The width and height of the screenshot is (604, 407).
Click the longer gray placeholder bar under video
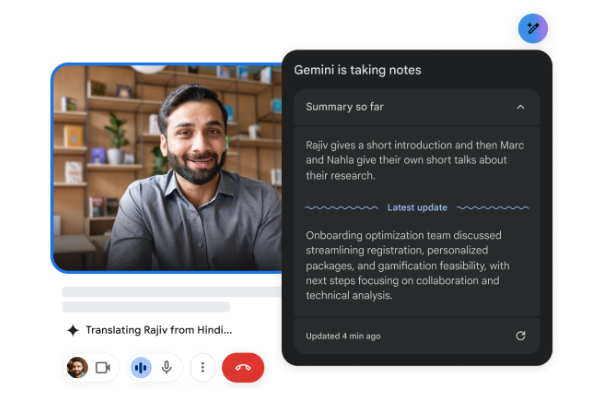(x=172, y=292)
